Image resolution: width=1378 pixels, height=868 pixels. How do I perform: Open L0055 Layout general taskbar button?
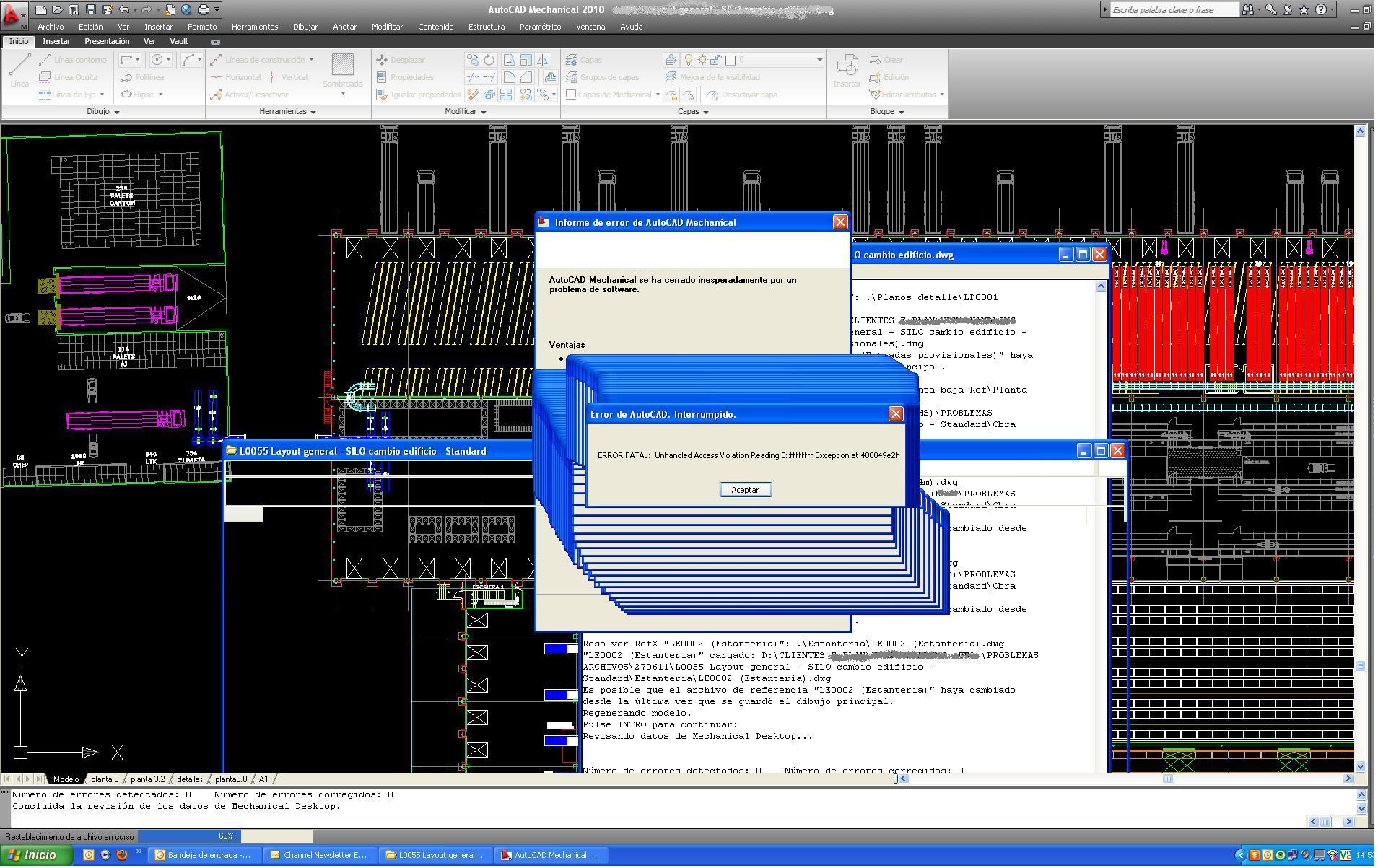click(x=435, y=856)
